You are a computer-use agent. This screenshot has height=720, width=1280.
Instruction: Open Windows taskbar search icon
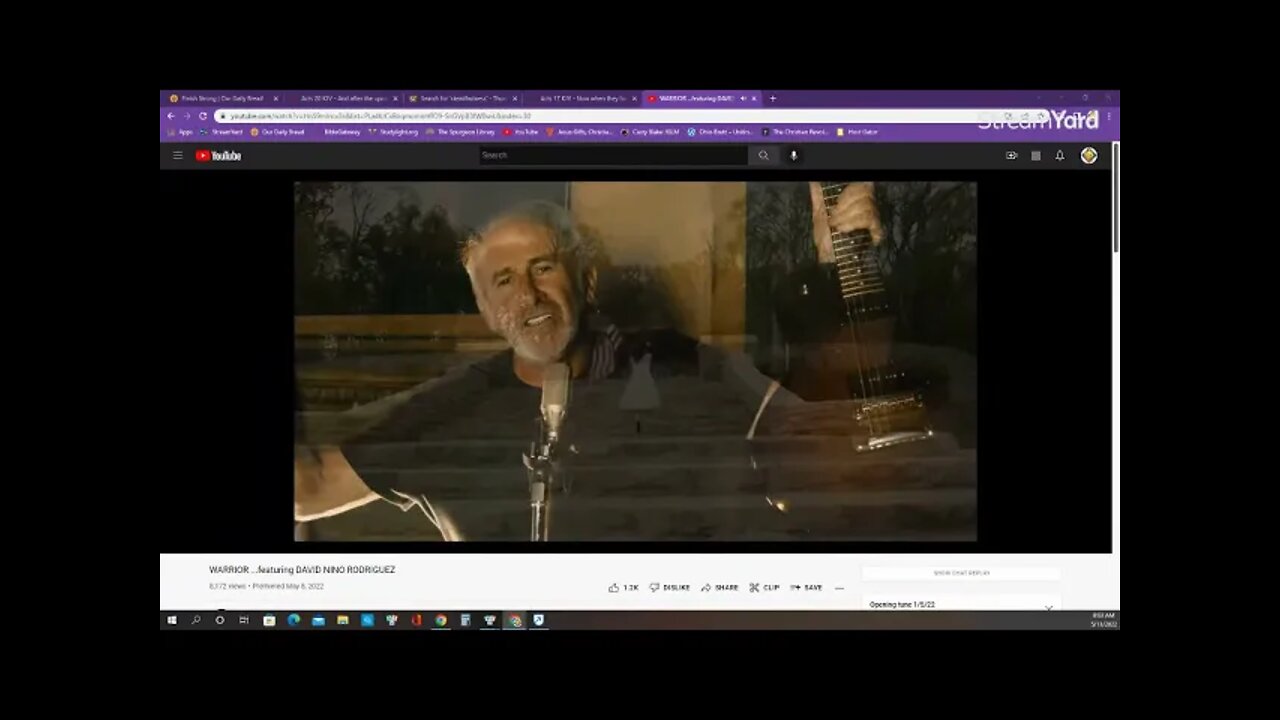click(x=196, y=620)
